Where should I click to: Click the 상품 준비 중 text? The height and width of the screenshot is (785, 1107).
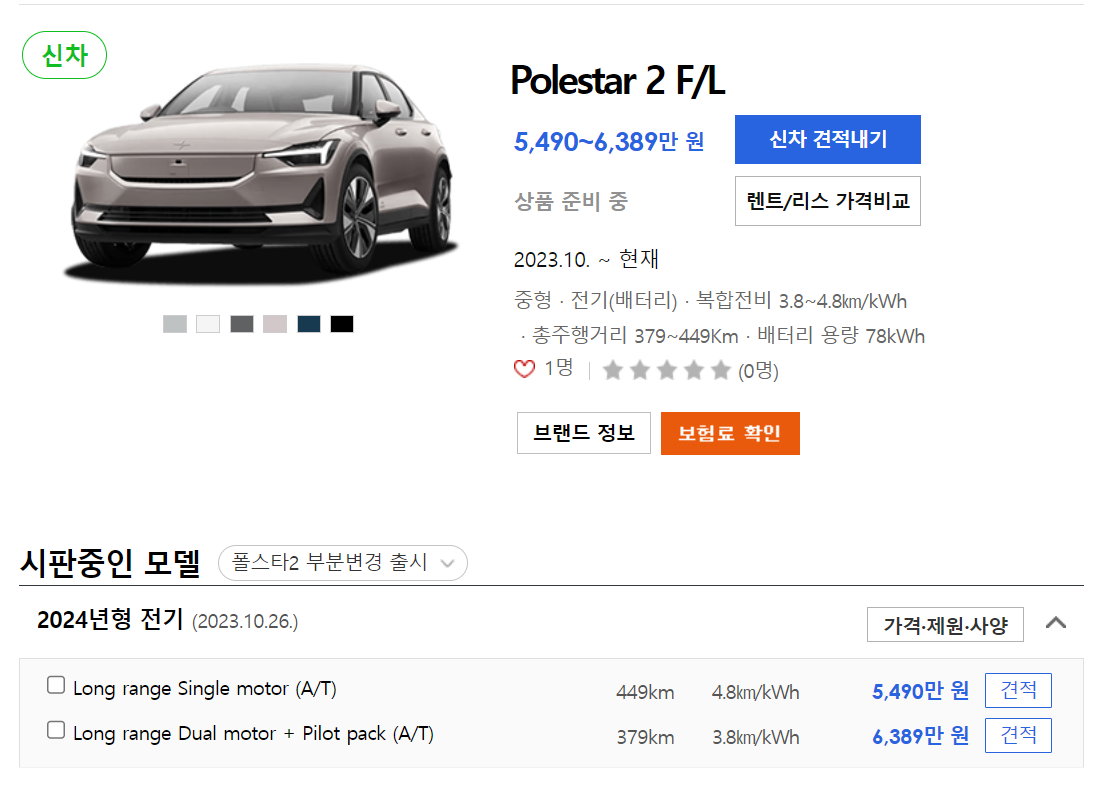tap(570, 201)
